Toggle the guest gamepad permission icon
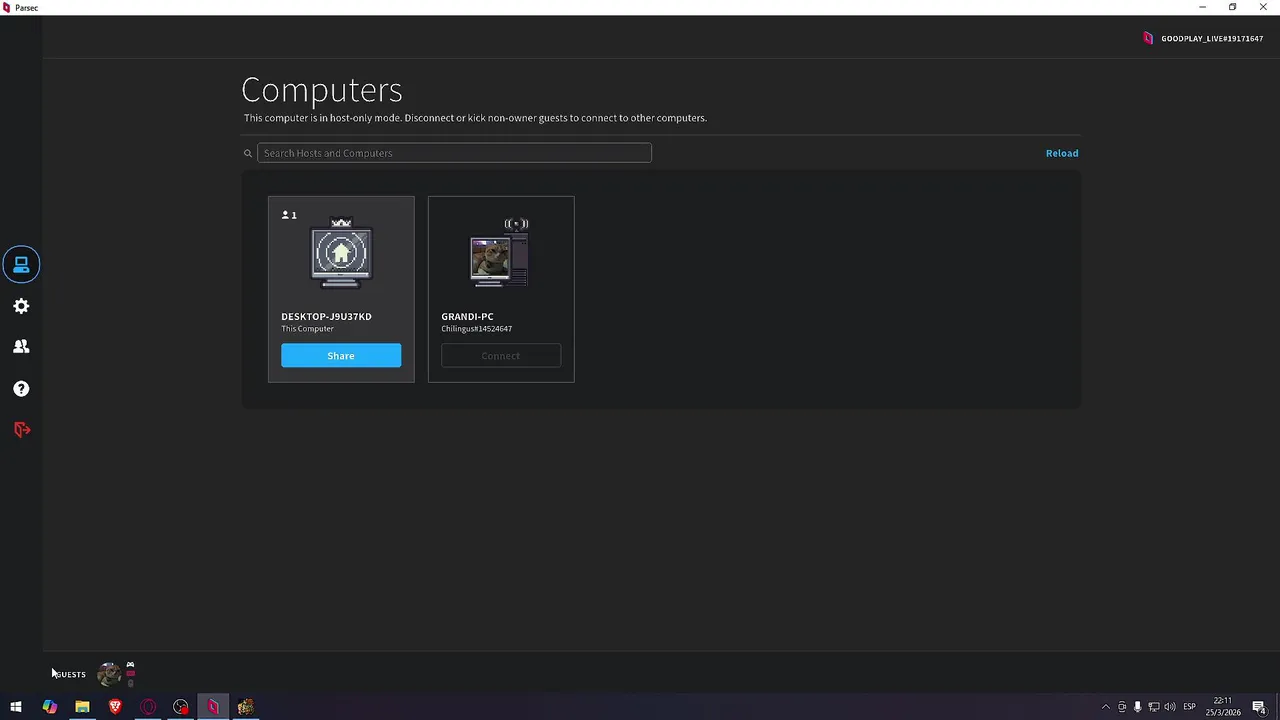Screen dimensions: 1280x720 point(130,664)
